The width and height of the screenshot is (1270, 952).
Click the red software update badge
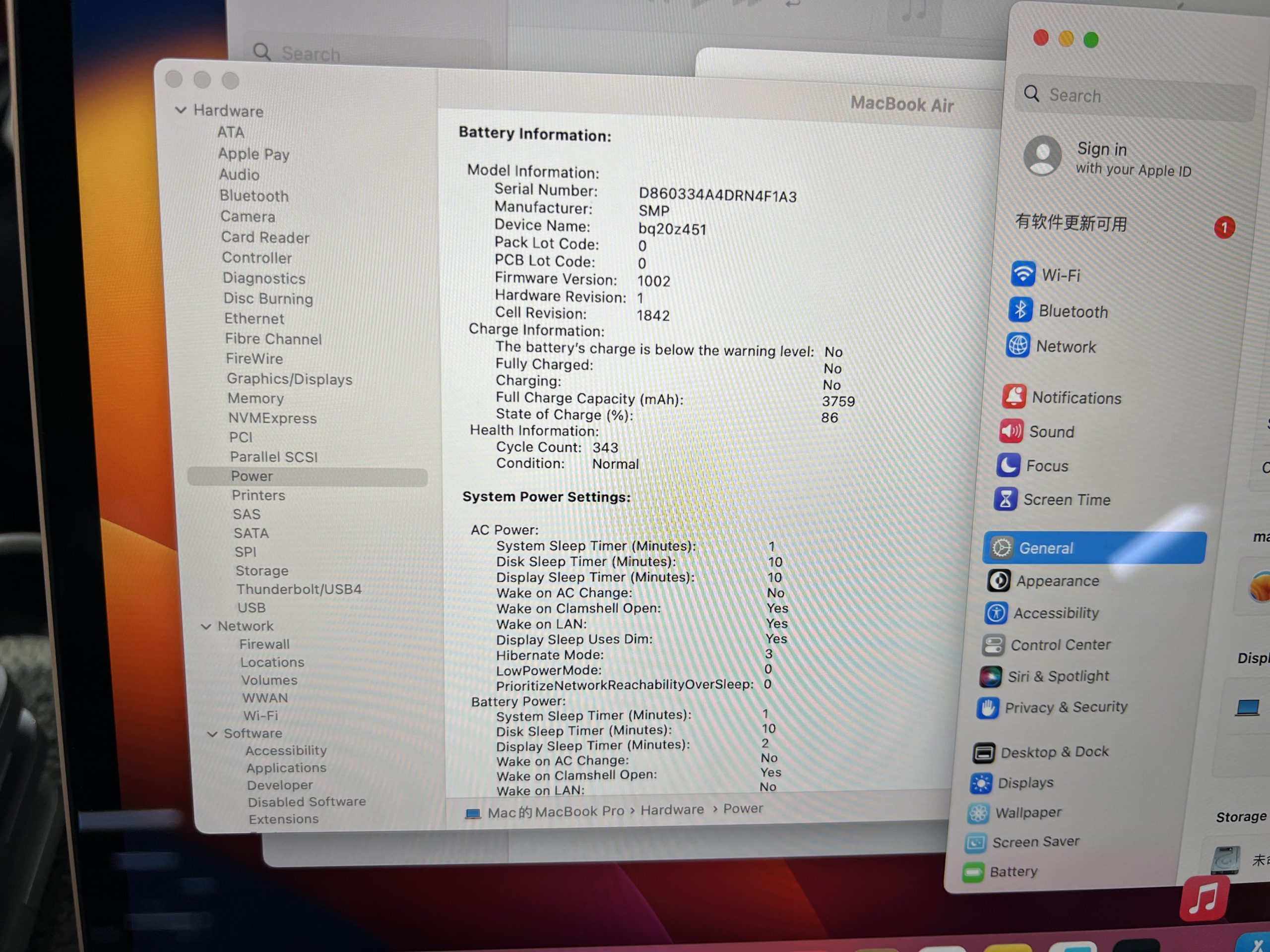coord(1225,228)
